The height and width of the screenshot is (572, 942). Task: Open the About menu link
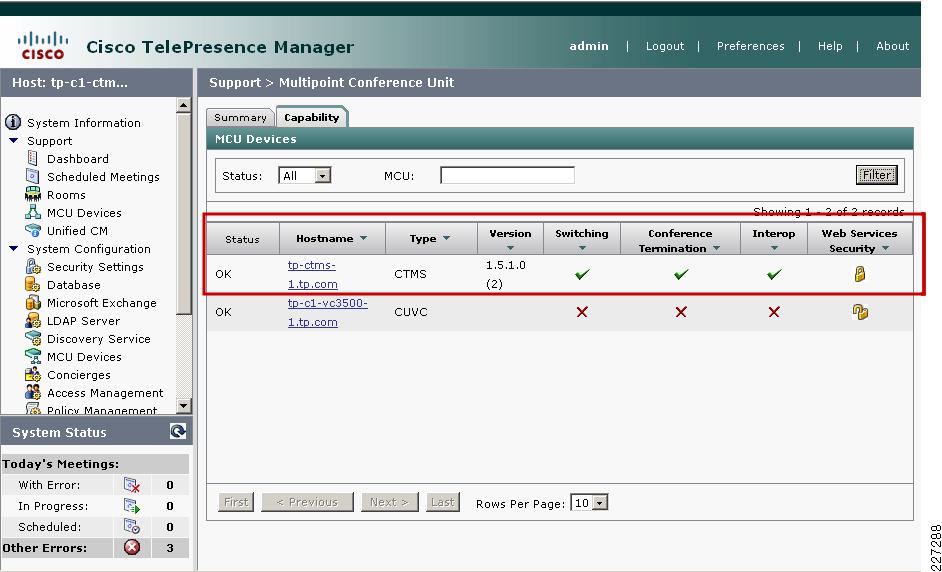[x=892, y=46]
